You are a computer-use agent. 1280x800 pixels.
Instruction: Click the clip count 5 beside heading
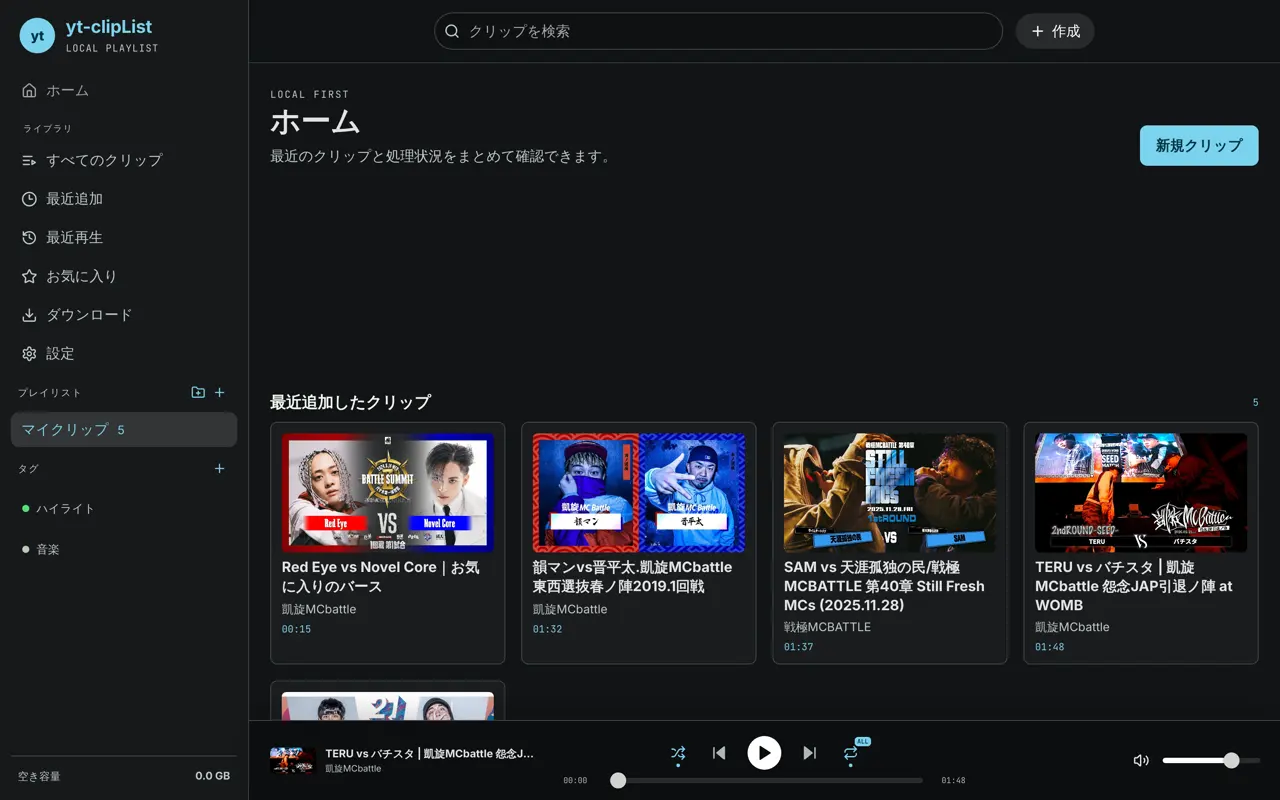[1256, 403]
